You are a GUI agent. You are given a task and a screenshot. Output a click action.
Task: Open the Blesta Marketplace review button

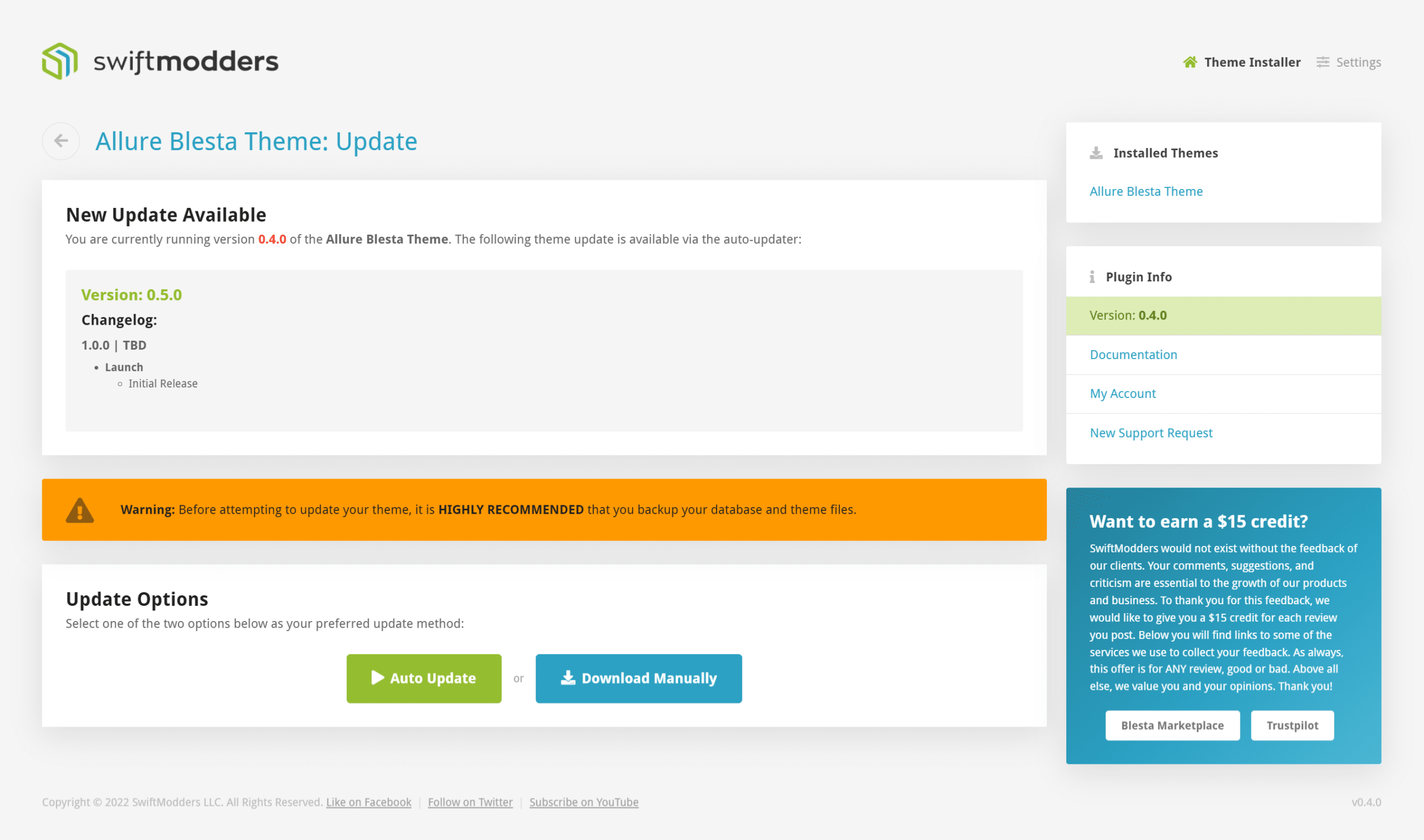click(1172, 725)
